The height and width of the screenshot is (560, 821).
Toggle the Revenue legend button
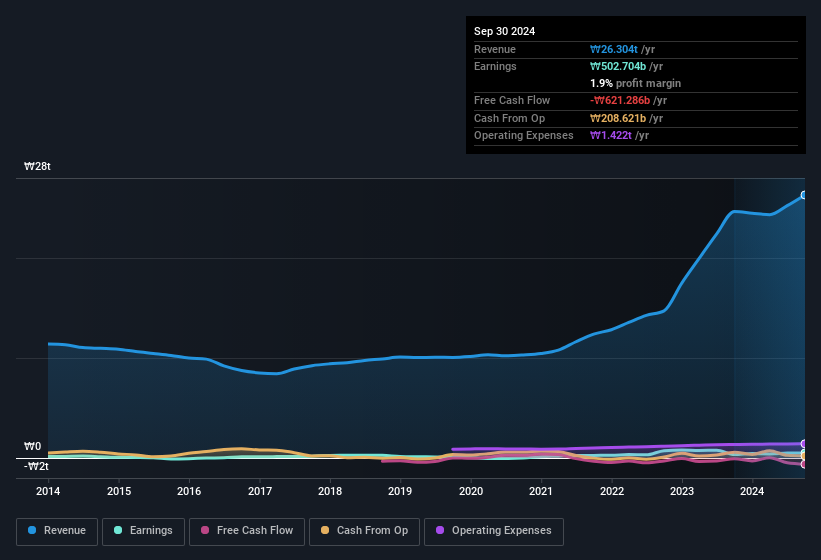(57, 531)
